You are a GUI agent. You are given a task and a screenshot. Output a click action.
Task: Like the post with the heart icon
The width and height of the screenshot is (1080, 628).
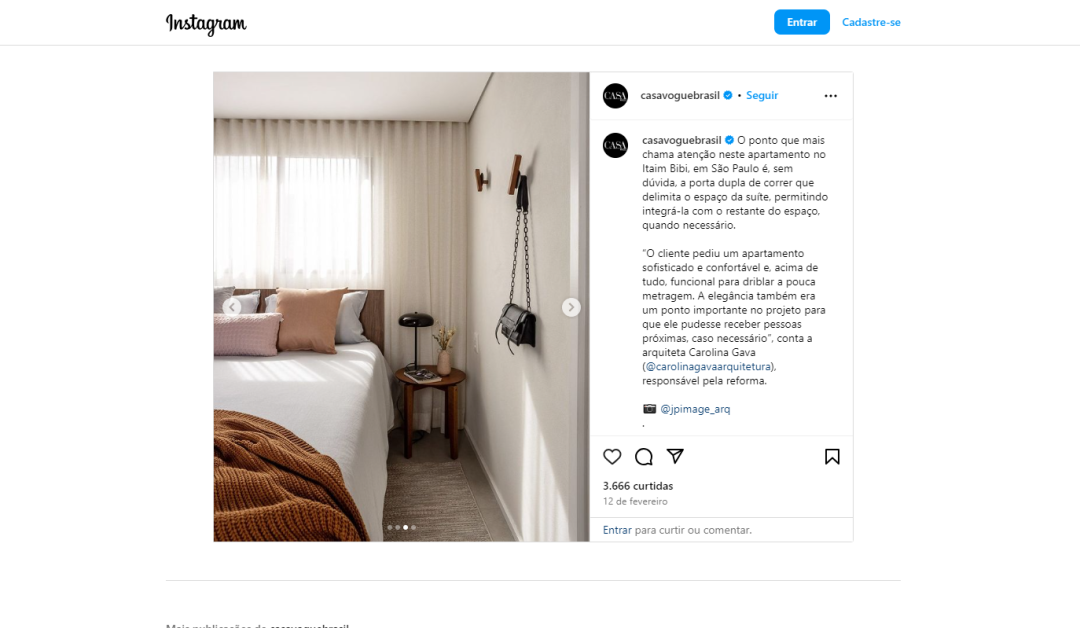pos(612,457)
